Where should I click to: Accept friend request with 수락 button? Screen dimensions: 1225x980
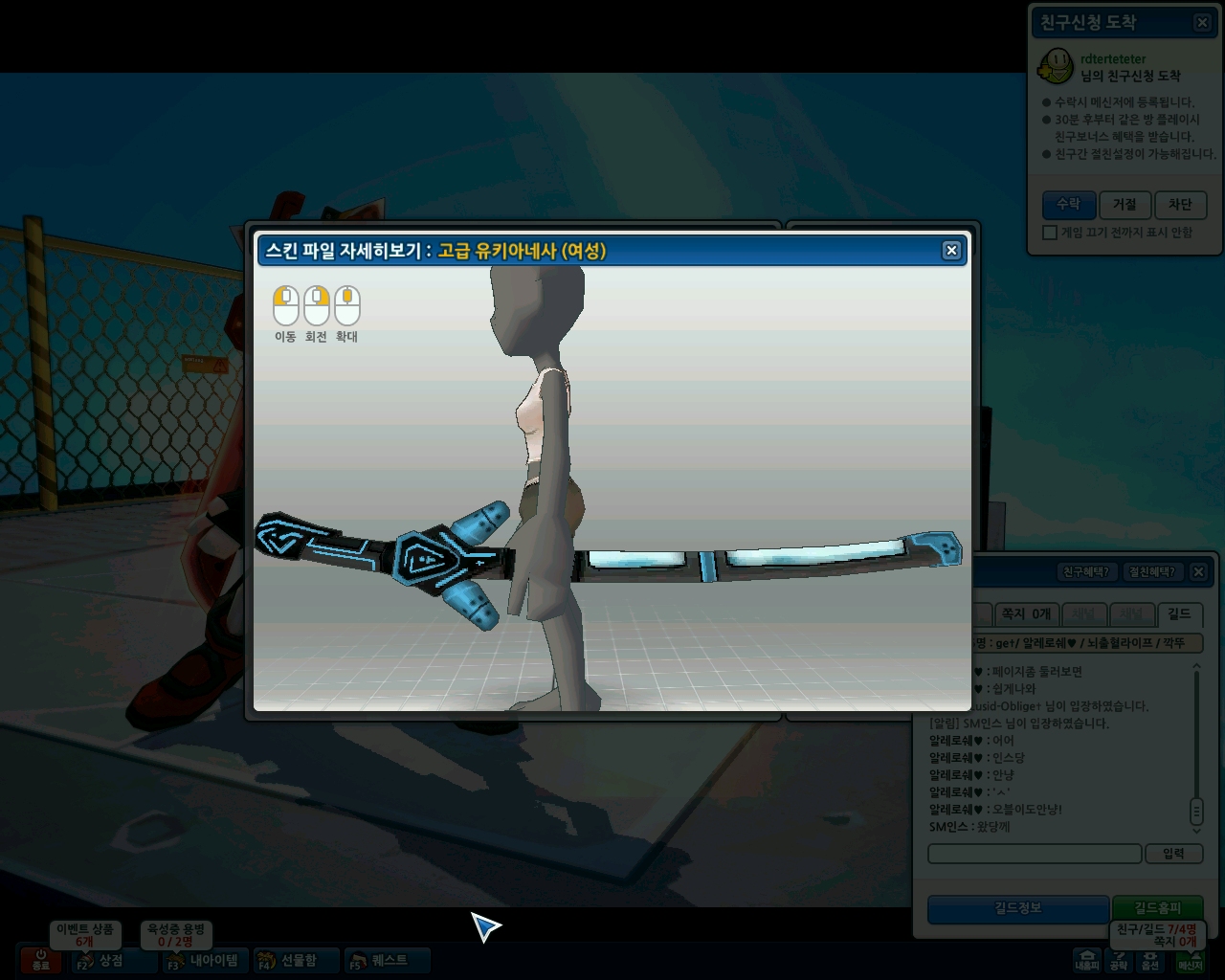coord(1068,205)
